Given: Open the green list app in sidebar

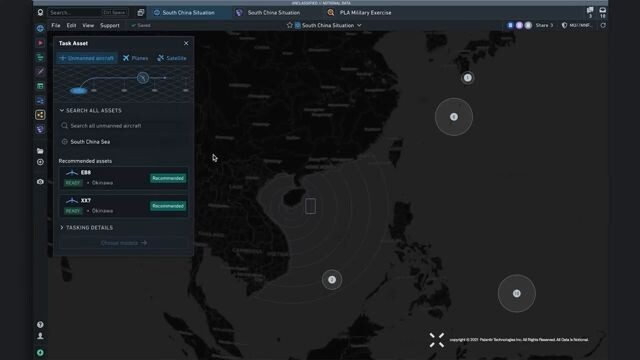Looking at the screenshot, I should [x=40, y=57].
